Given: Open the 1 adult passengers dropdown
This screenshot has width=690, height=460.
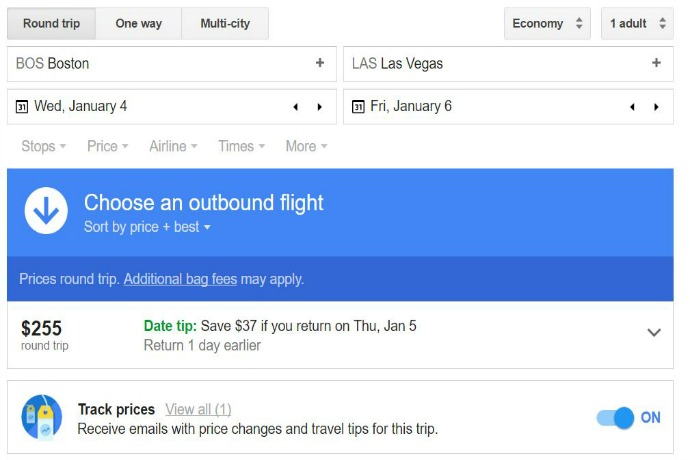Looking at the screenshot, I should (x=637, y=23).
